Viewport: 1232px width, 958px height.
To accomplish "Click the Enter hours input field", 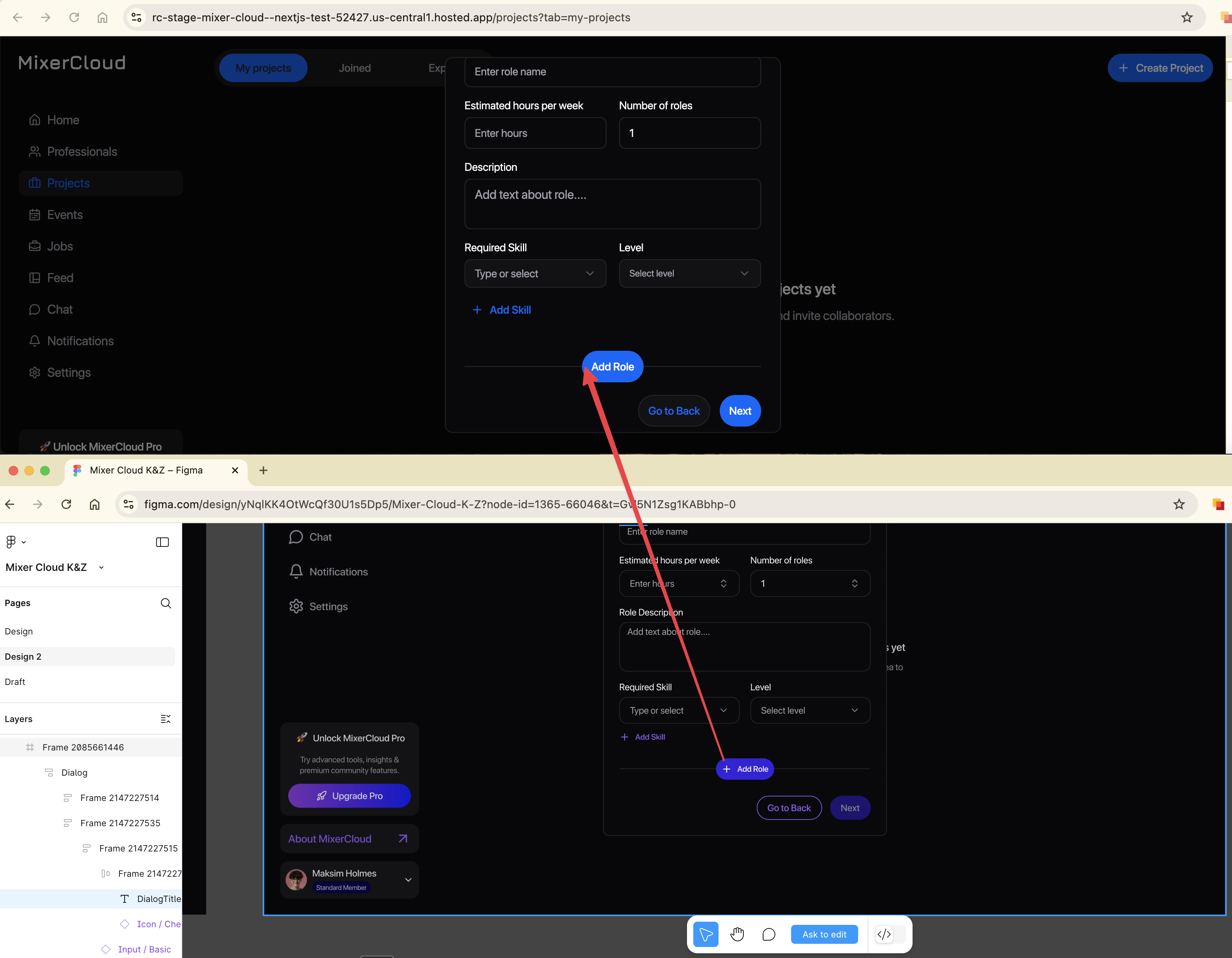I will pos(535,133).
